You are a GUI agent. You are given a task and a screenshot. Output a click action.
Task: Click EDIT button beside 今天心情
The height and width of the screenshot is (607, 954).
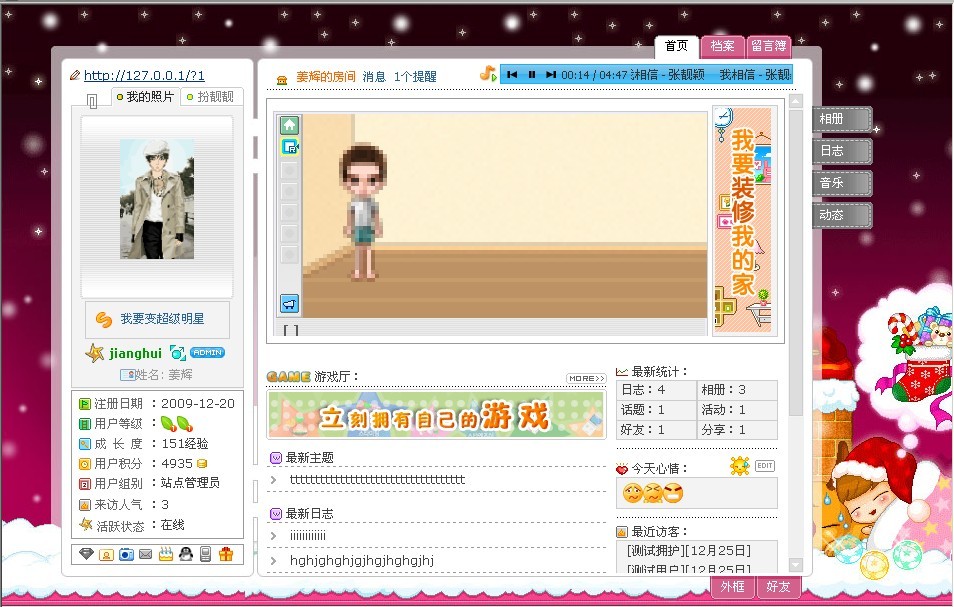coord(765,466)
